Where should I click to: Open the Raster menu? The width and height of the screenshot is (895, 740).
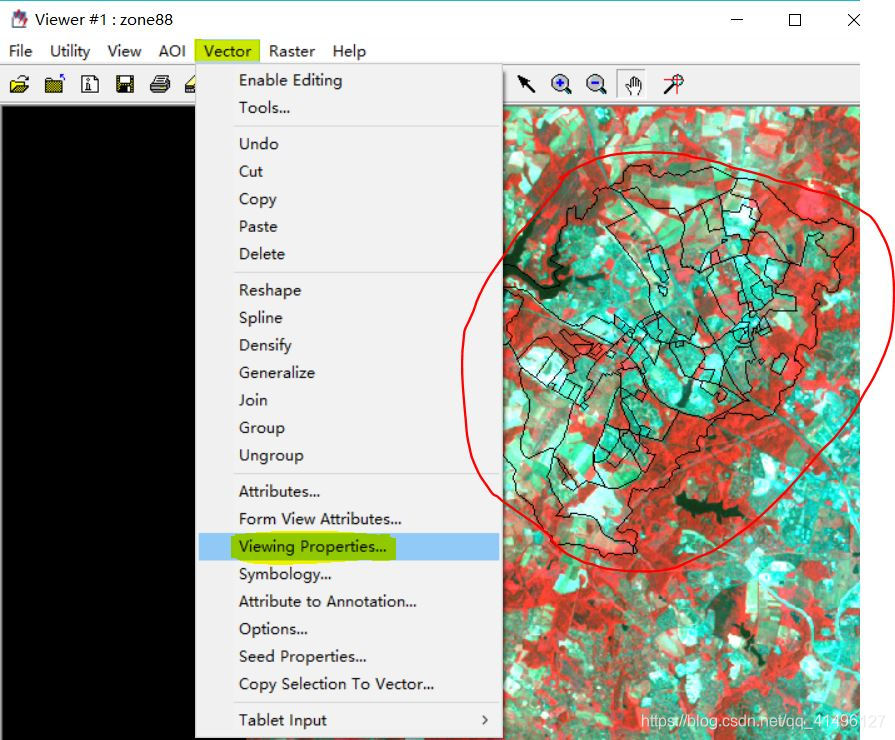(x=292, y=51)
